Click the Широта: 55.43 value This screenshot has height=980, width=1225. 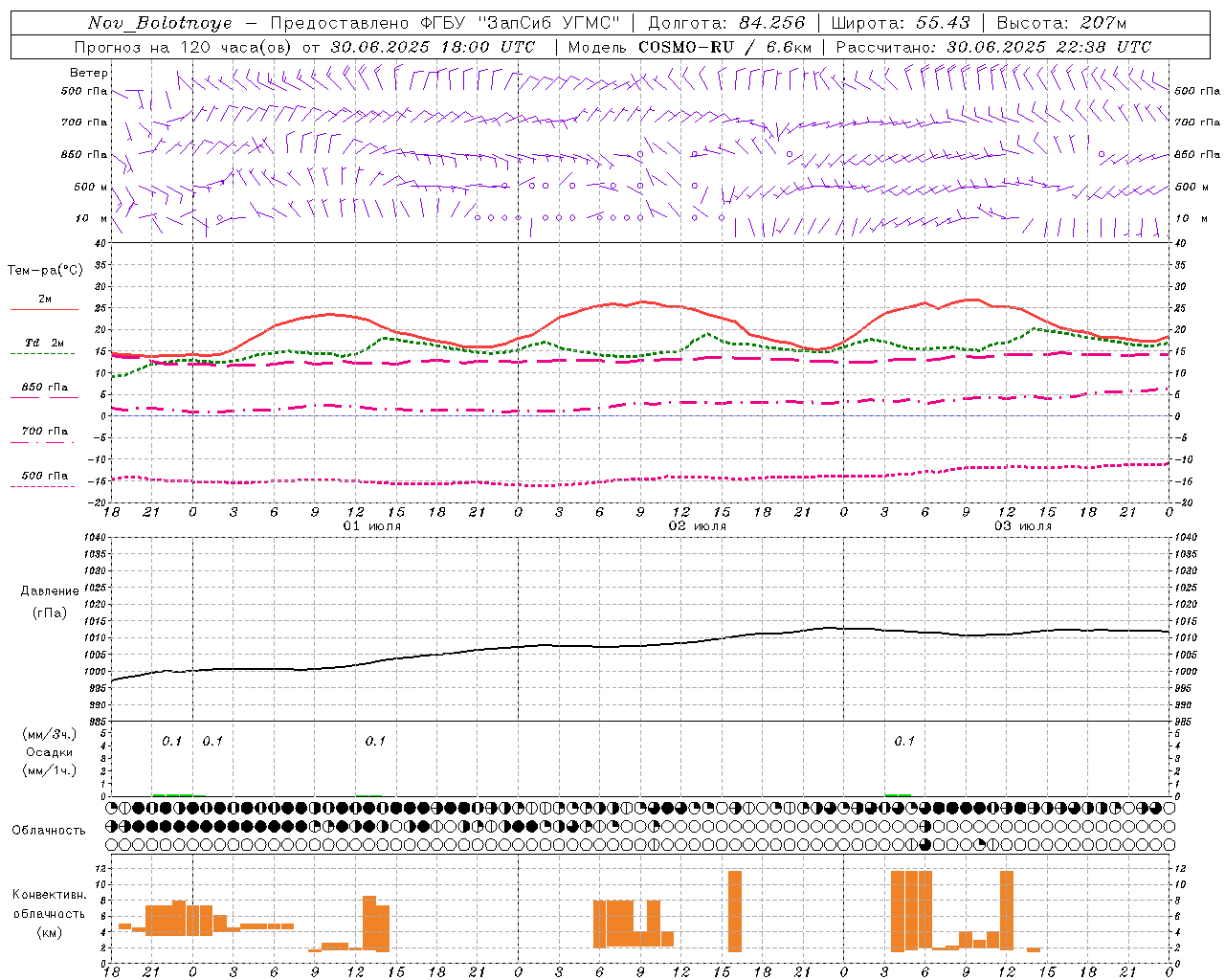[901, 23]
